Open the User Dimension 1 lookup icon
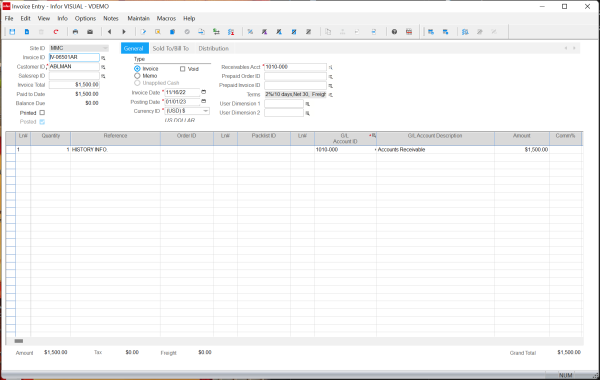This screenshot has height=380, width=600. [307, 104]
